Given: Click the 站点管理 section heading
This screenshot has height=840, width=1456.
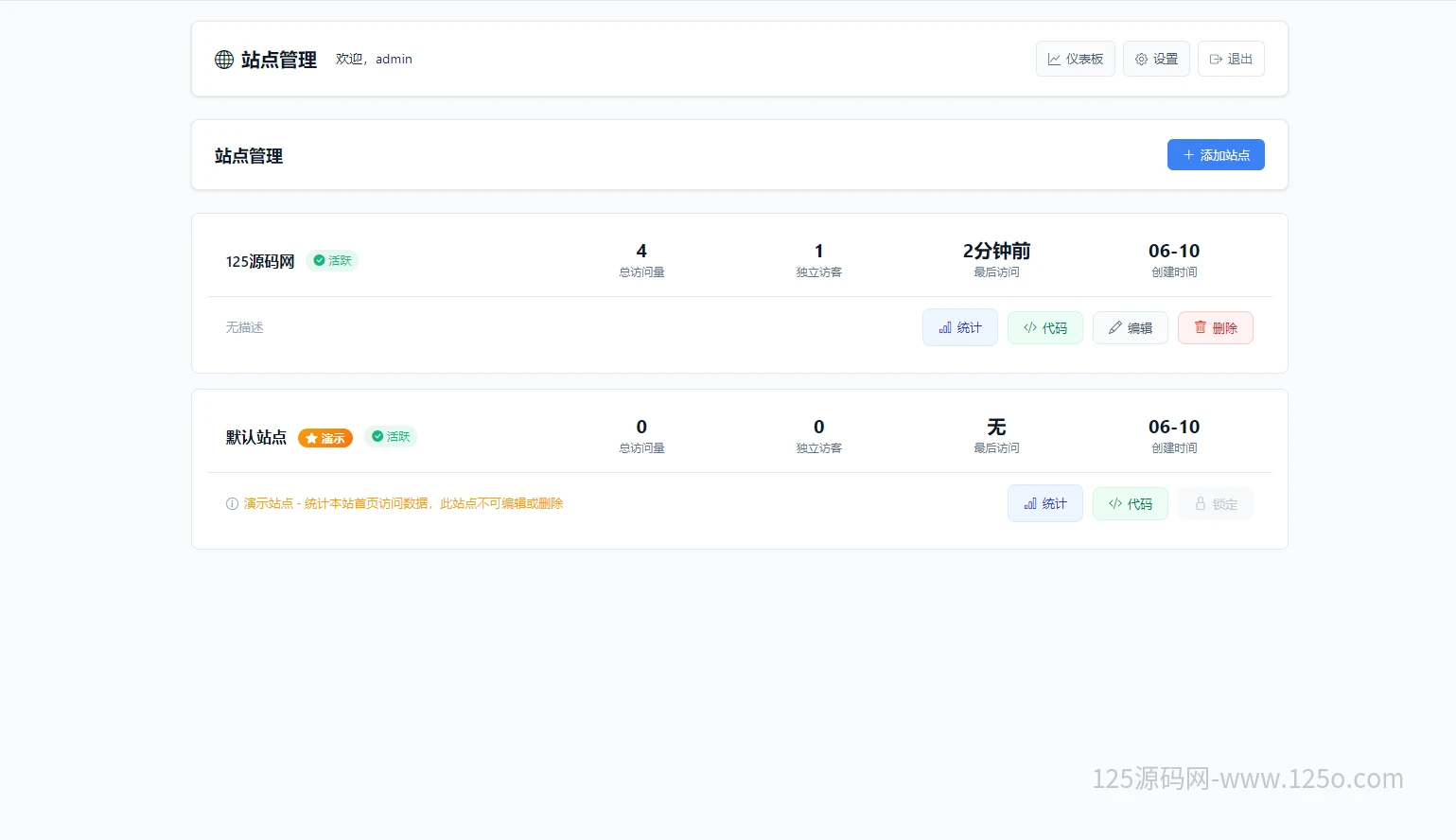Looking at the screenshot, I should pos(249,156).
